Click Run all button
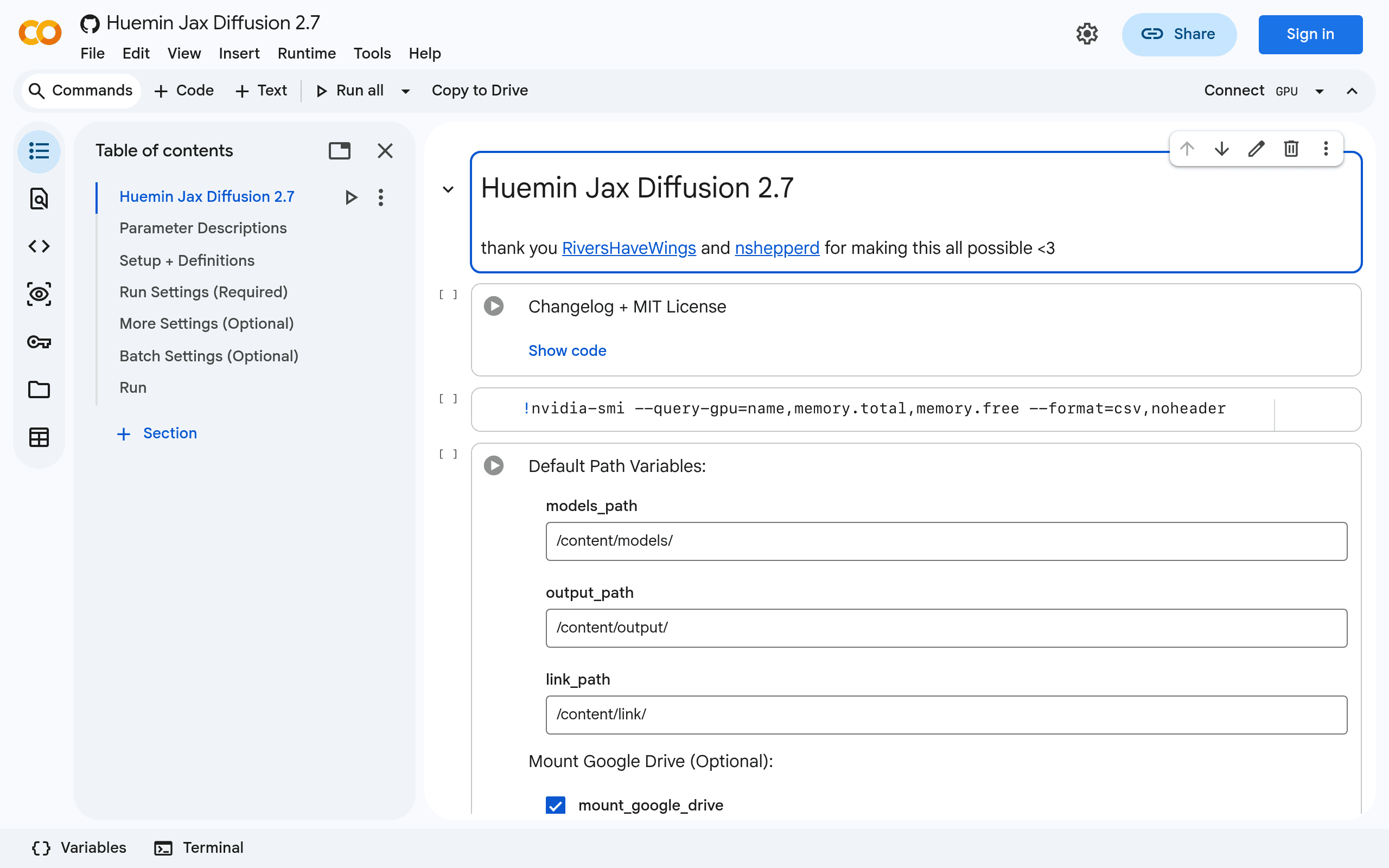The height and width of the screenshot is (868, 1389). [x=350, y=91]
